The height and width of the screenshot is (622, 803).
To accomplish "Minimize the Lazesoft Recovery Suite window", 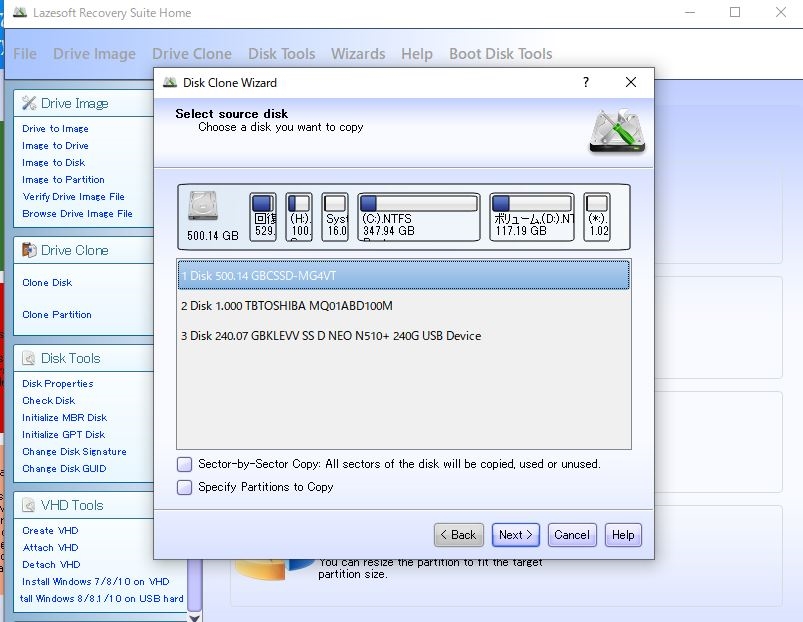I will 690,12.
